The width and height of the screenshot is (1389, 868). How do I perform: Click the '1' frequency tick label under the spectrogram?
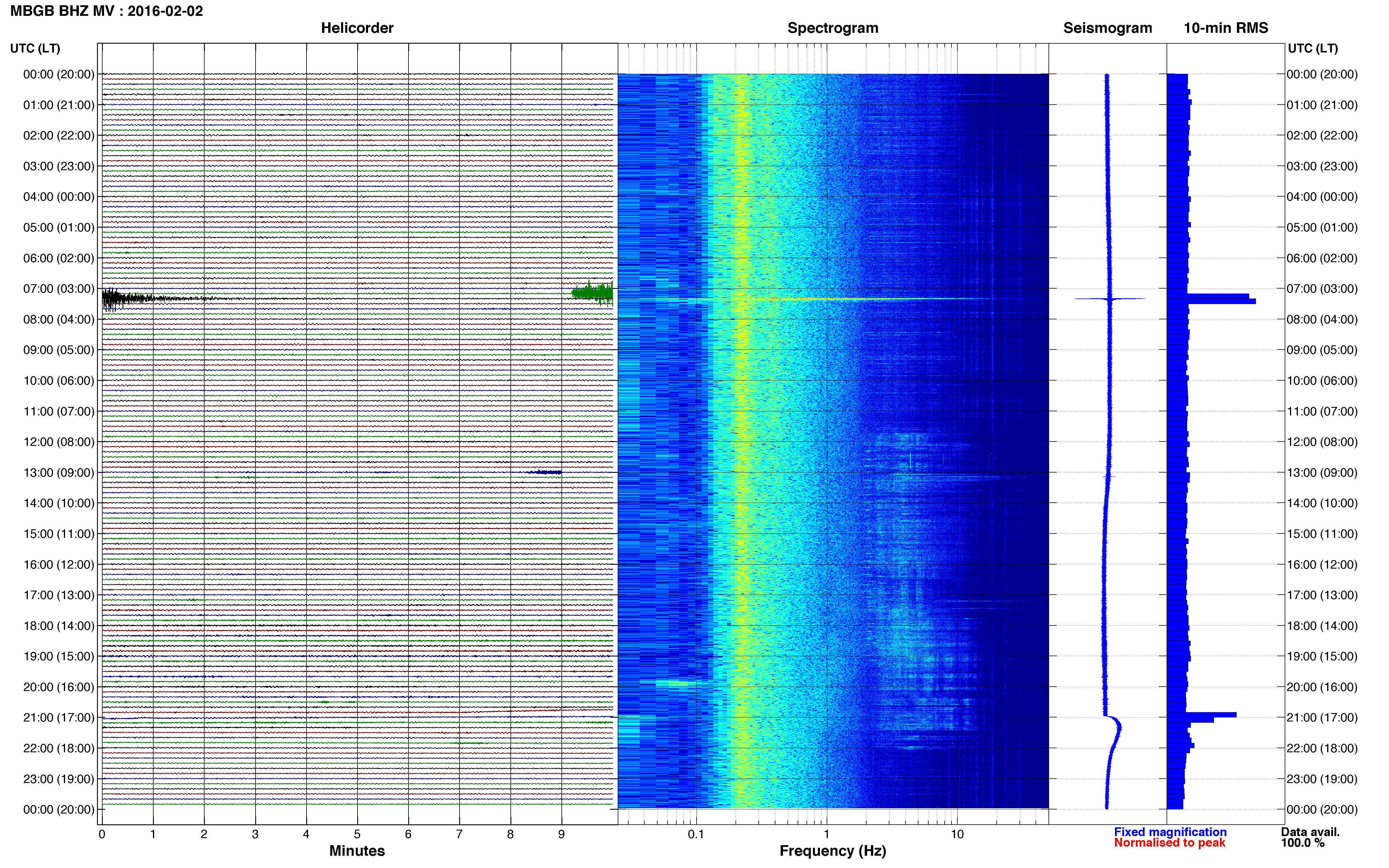(x=826, y=834)
